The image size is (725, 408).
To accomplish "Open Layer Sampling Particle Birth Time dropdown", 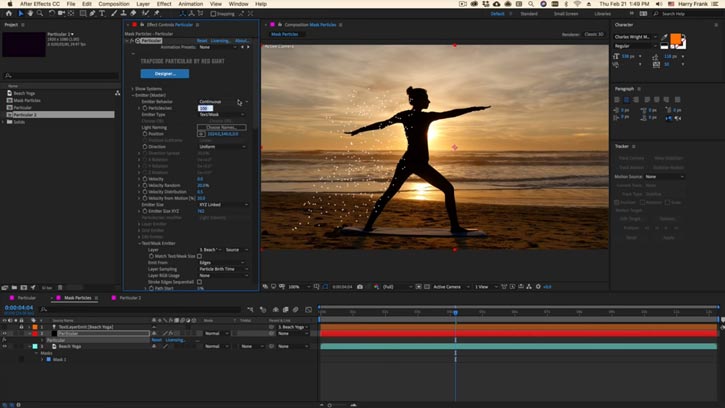I will coord(223,269).
